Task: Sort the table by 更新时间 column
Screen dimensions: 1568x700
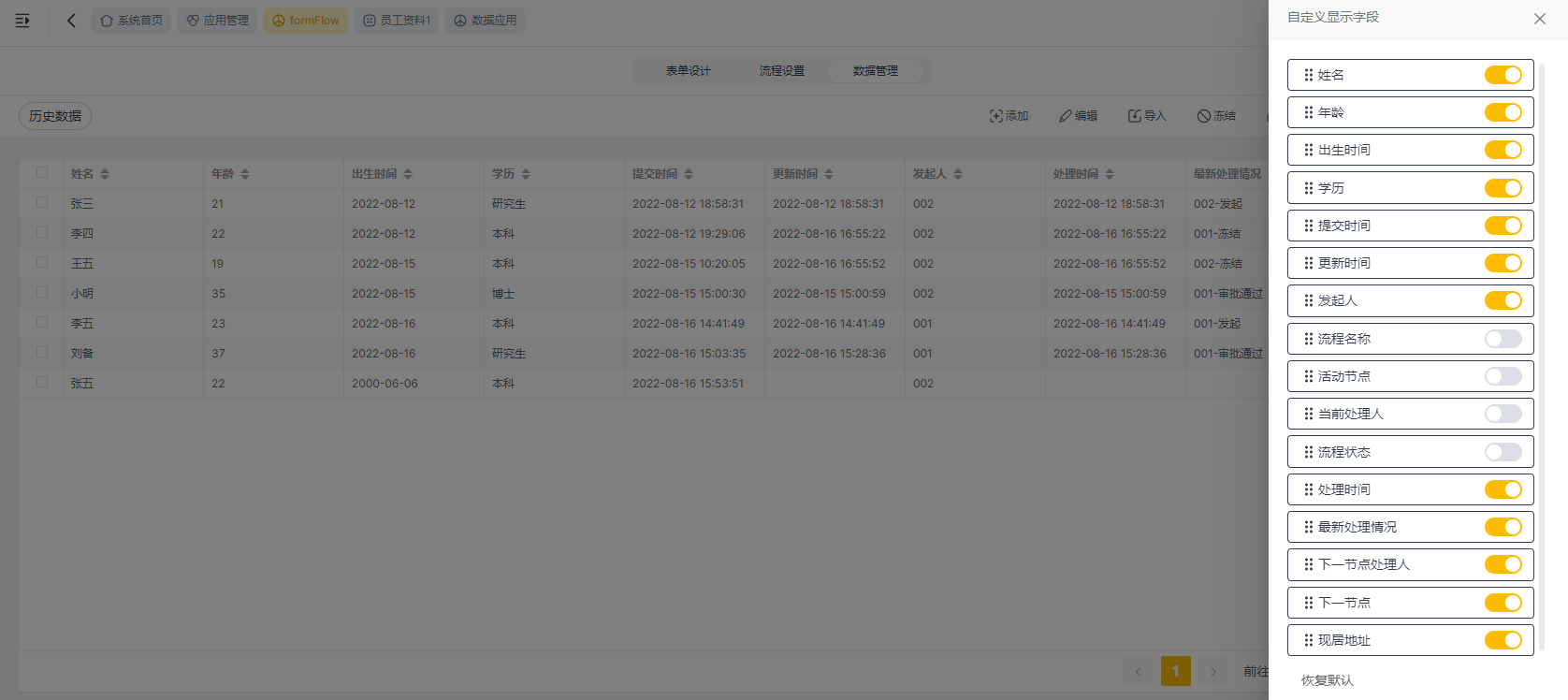Action: point(829,174)
